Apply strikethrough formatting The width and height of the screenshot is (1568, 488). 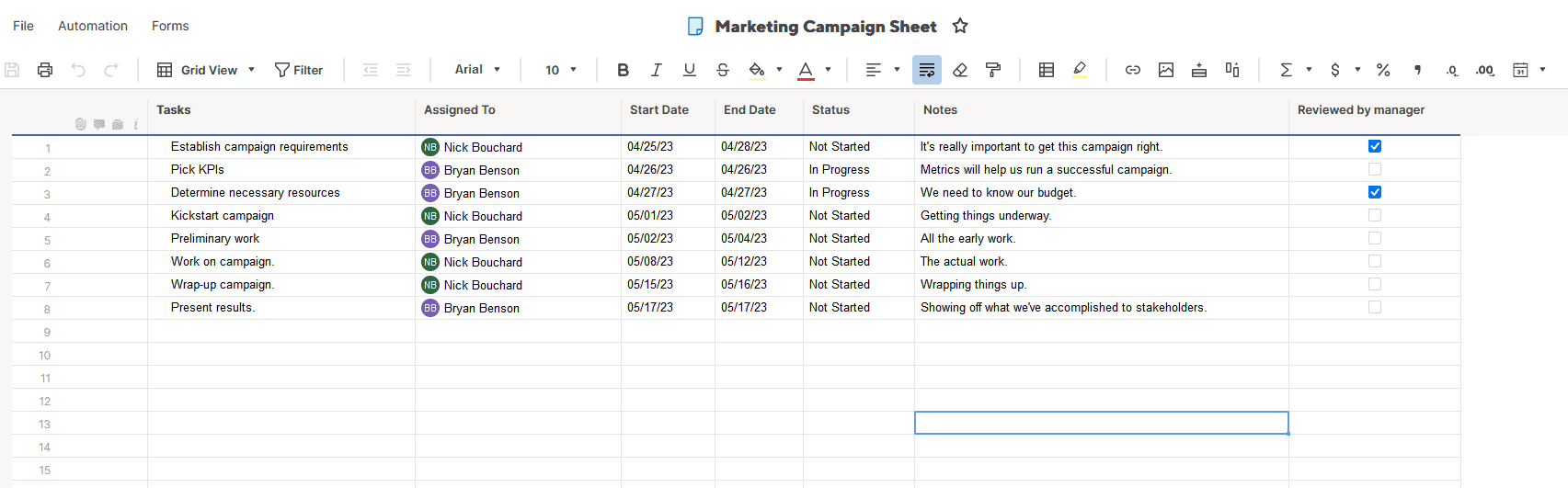click(723, 70)
